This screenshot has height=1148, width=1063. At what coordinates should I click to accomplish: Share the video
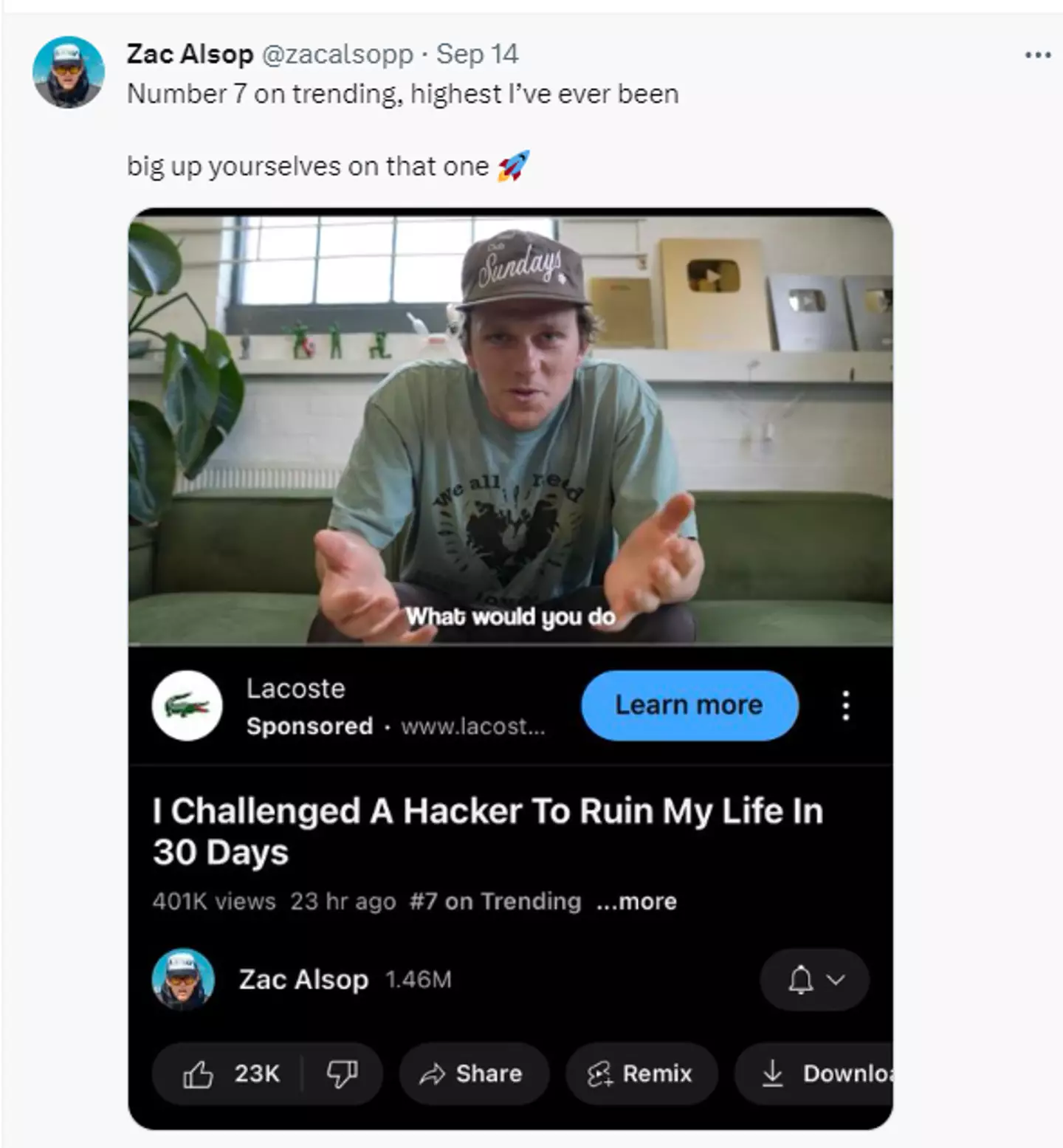pyautogui.click(x=472, y=1073)
